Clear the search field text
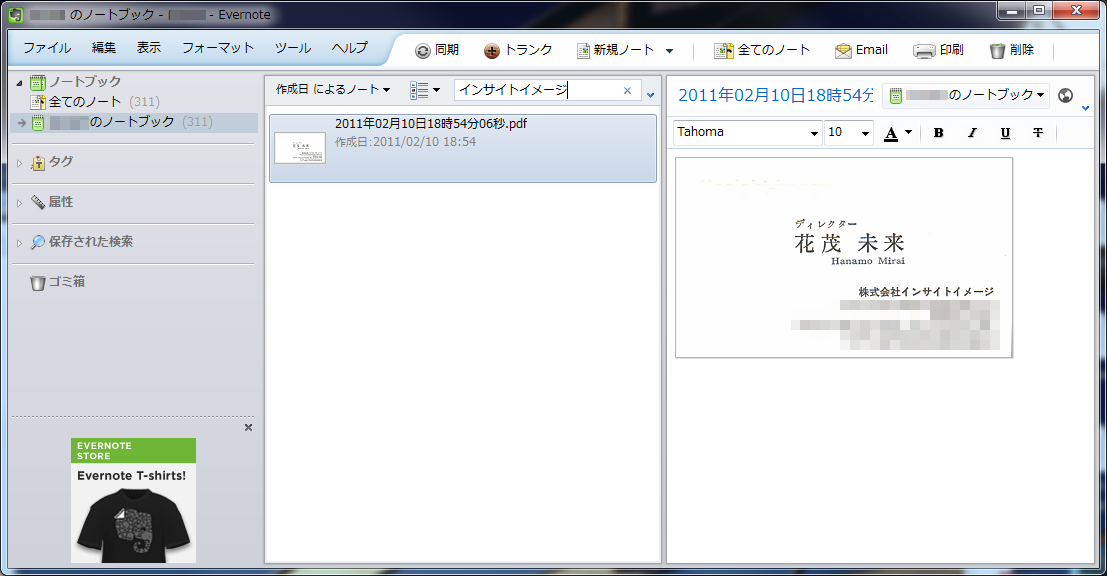 coord(627,90)
